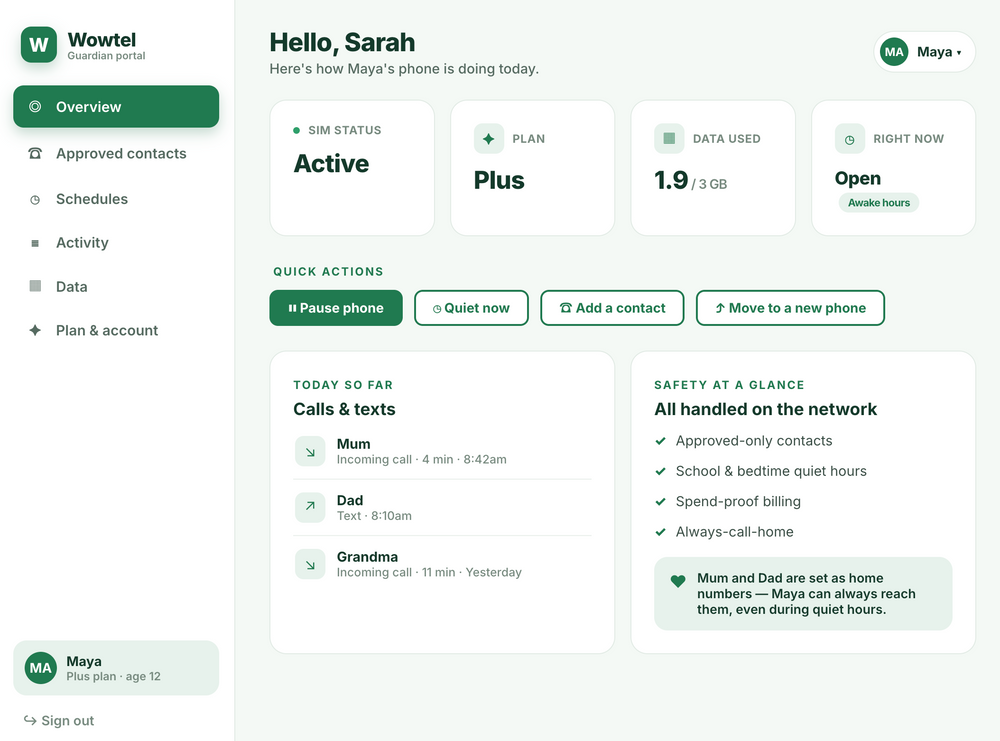This screenshot has width=1000, height=741.
Task: Click the Quiet now button
Action: (471, 308)
